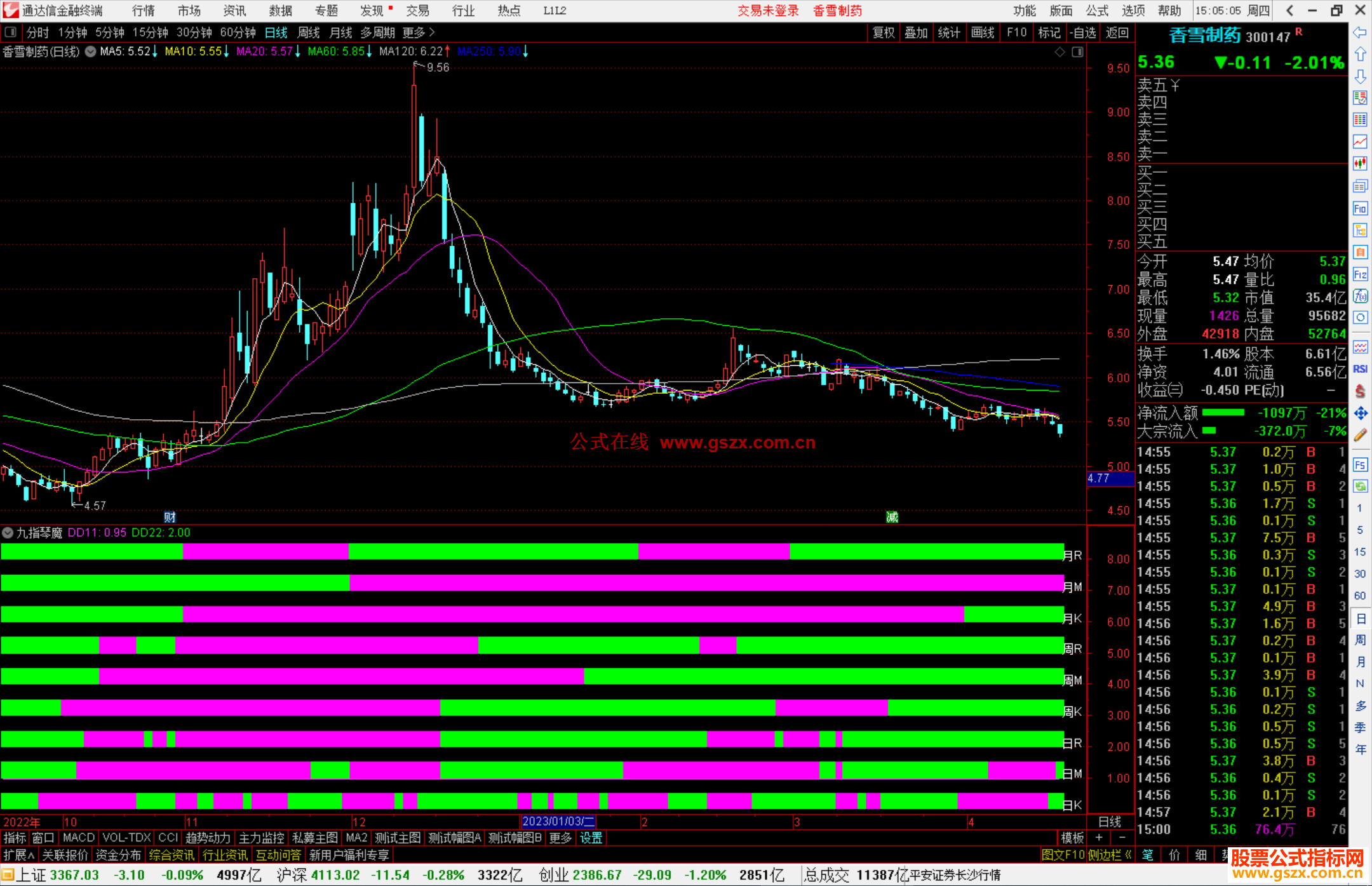This screenshot has height=886, width=1372.
Task: Click the candlestick chart icon in sidebar
Action: point(1360,164)
